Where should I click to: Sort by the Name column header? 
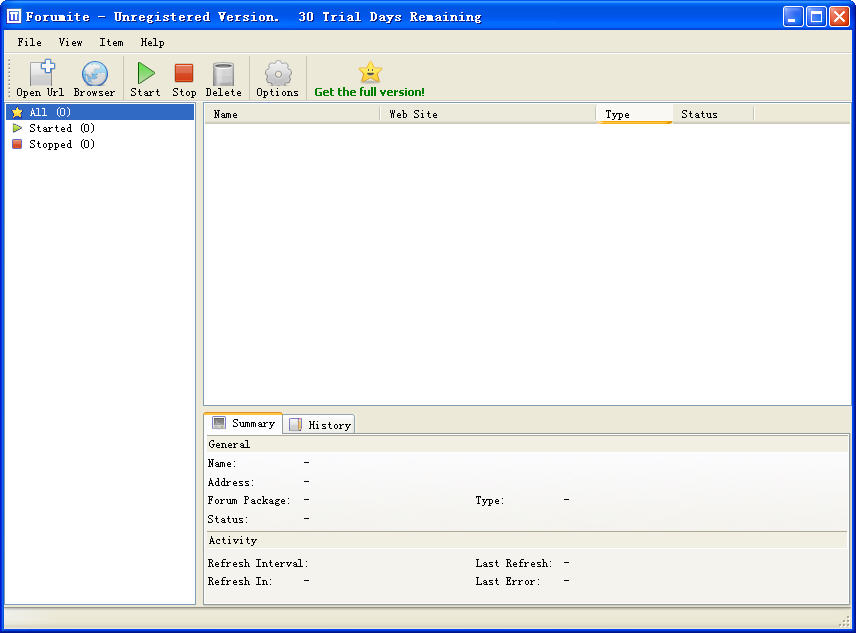[292, 115]
